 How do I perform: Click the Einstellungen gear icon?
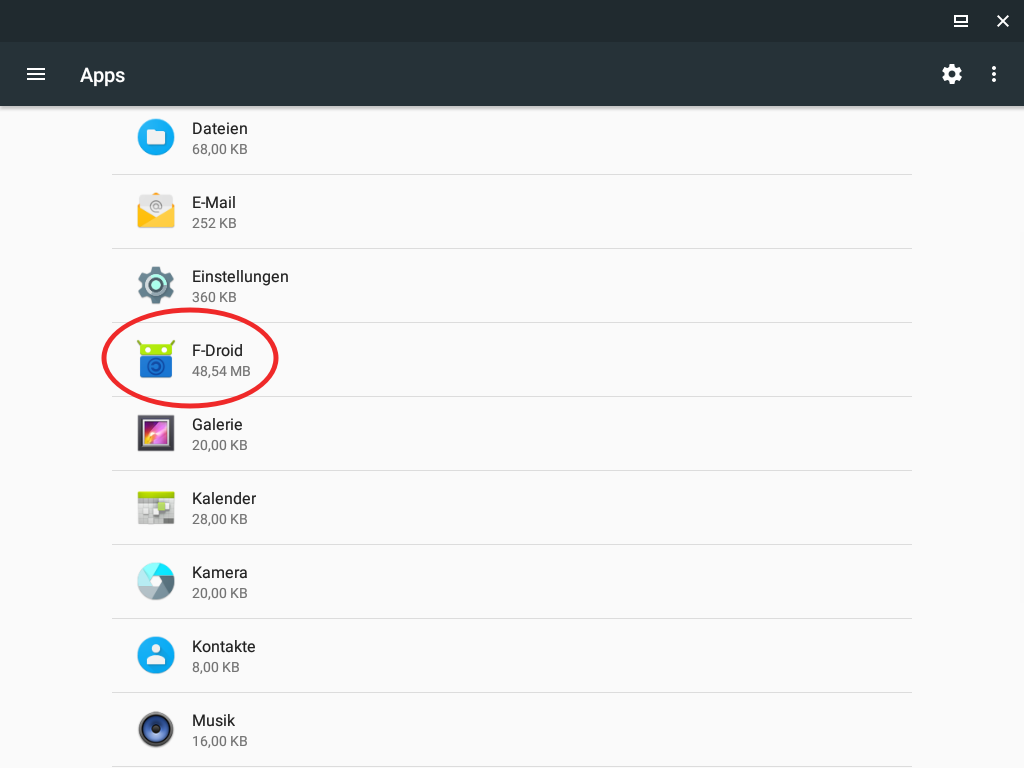(x=156, y=285)
